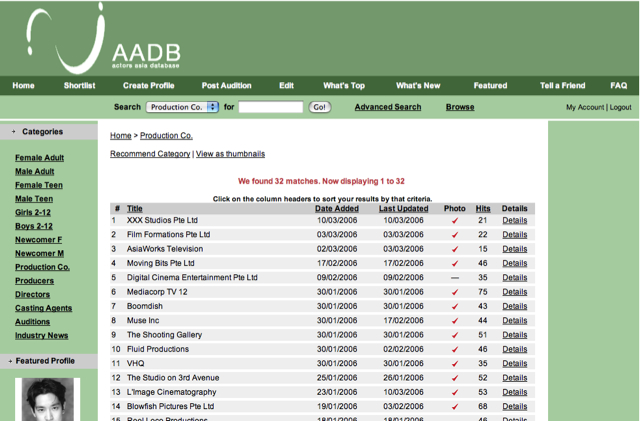Click the AADB logo

pos(103,39)
